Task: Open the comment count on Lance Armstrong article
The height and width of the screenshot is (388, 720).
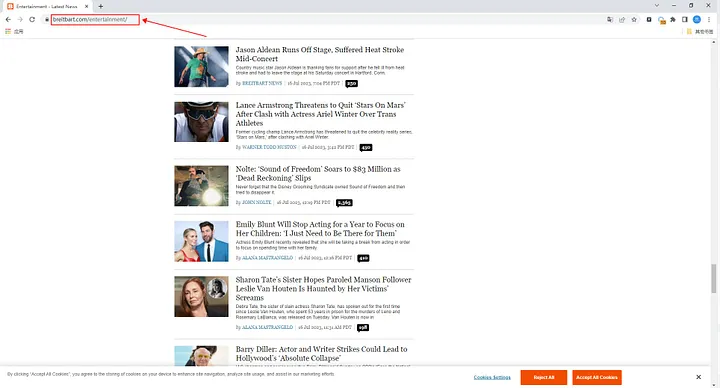Action: point(366,148)
